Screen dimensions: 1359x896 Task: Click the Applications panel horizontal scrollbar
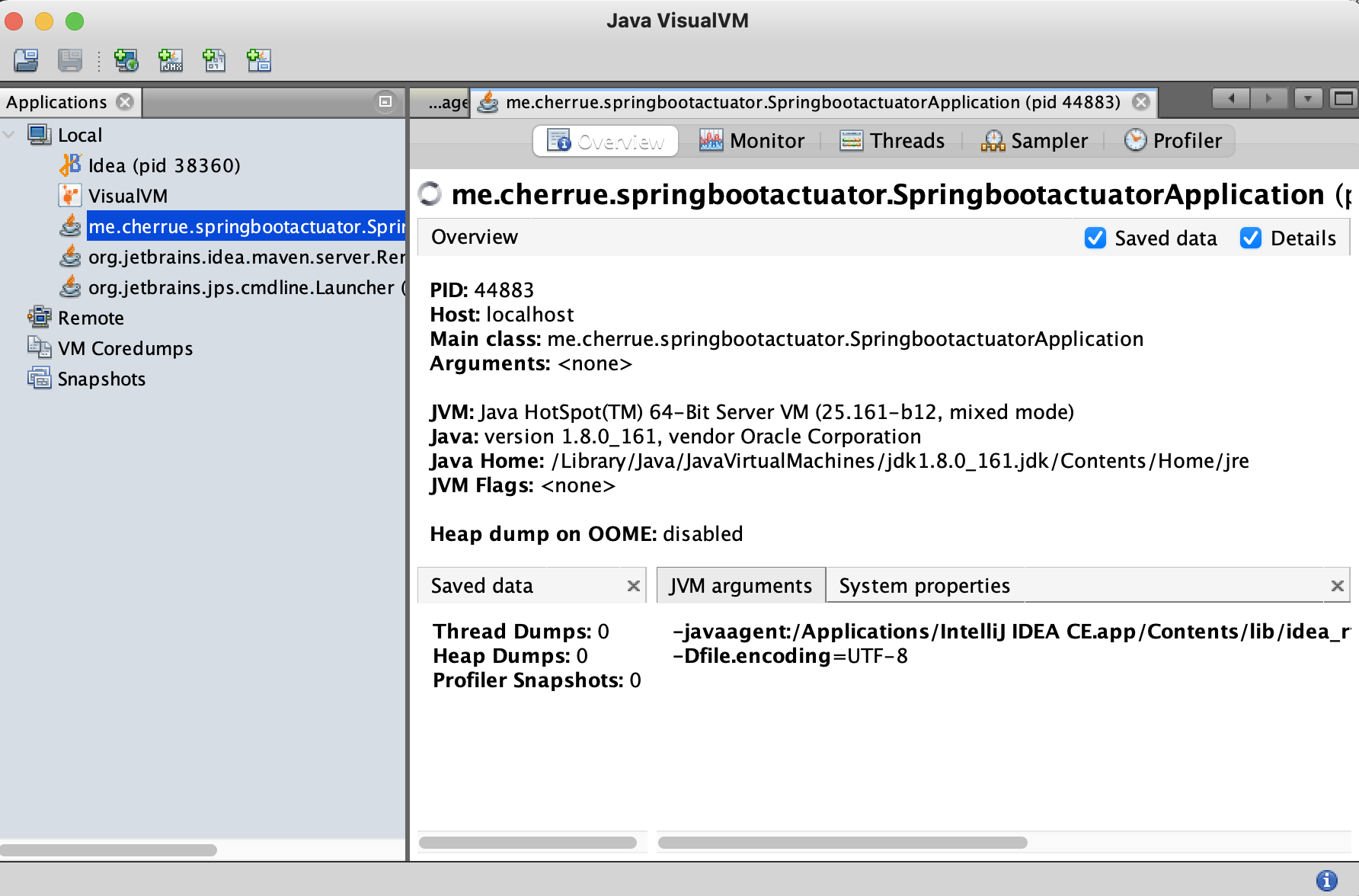[108, 850]
